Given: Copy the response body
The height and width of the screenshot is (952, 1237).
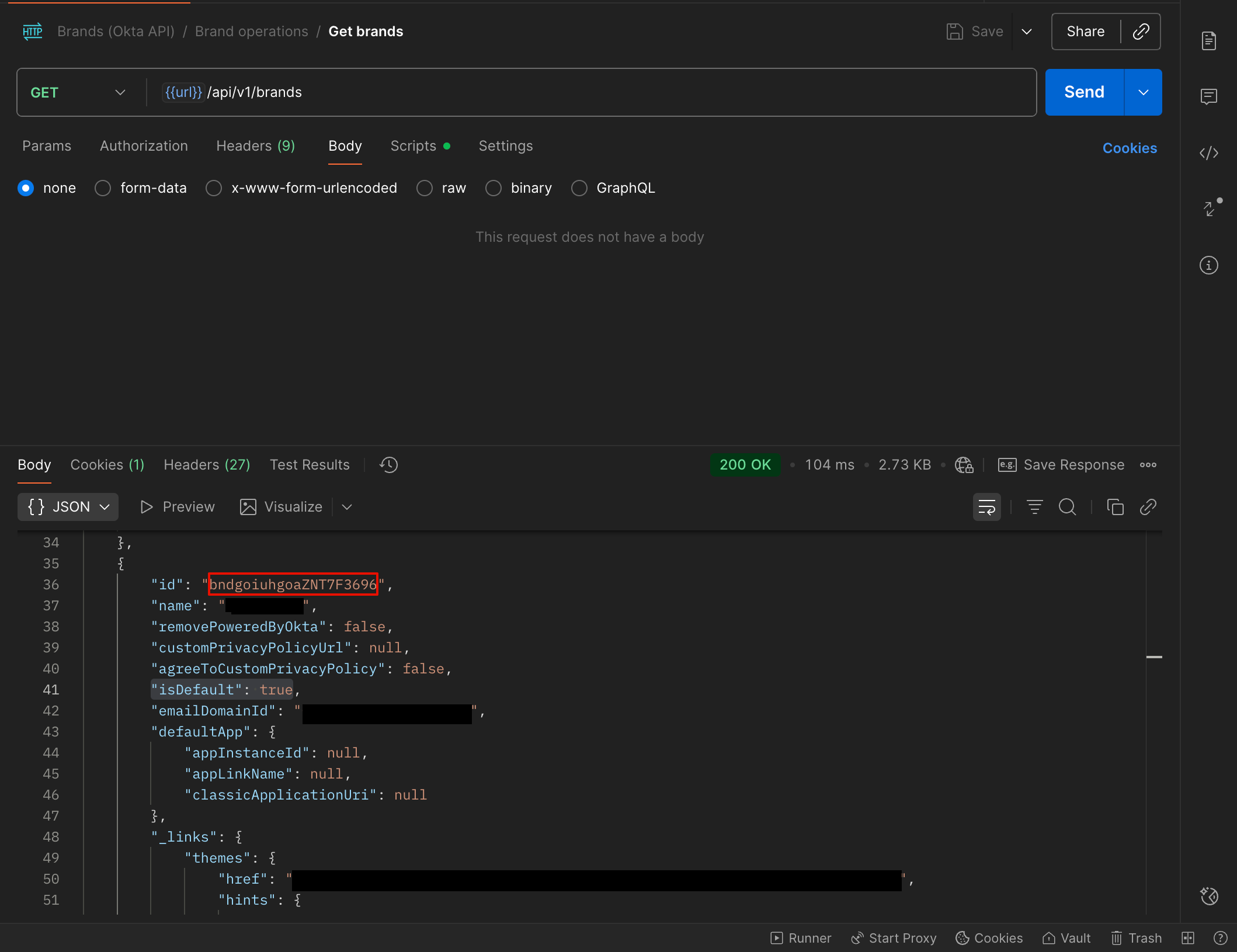Looking at the screenshot, I should pyautogui.click(x=1115, y=507).
